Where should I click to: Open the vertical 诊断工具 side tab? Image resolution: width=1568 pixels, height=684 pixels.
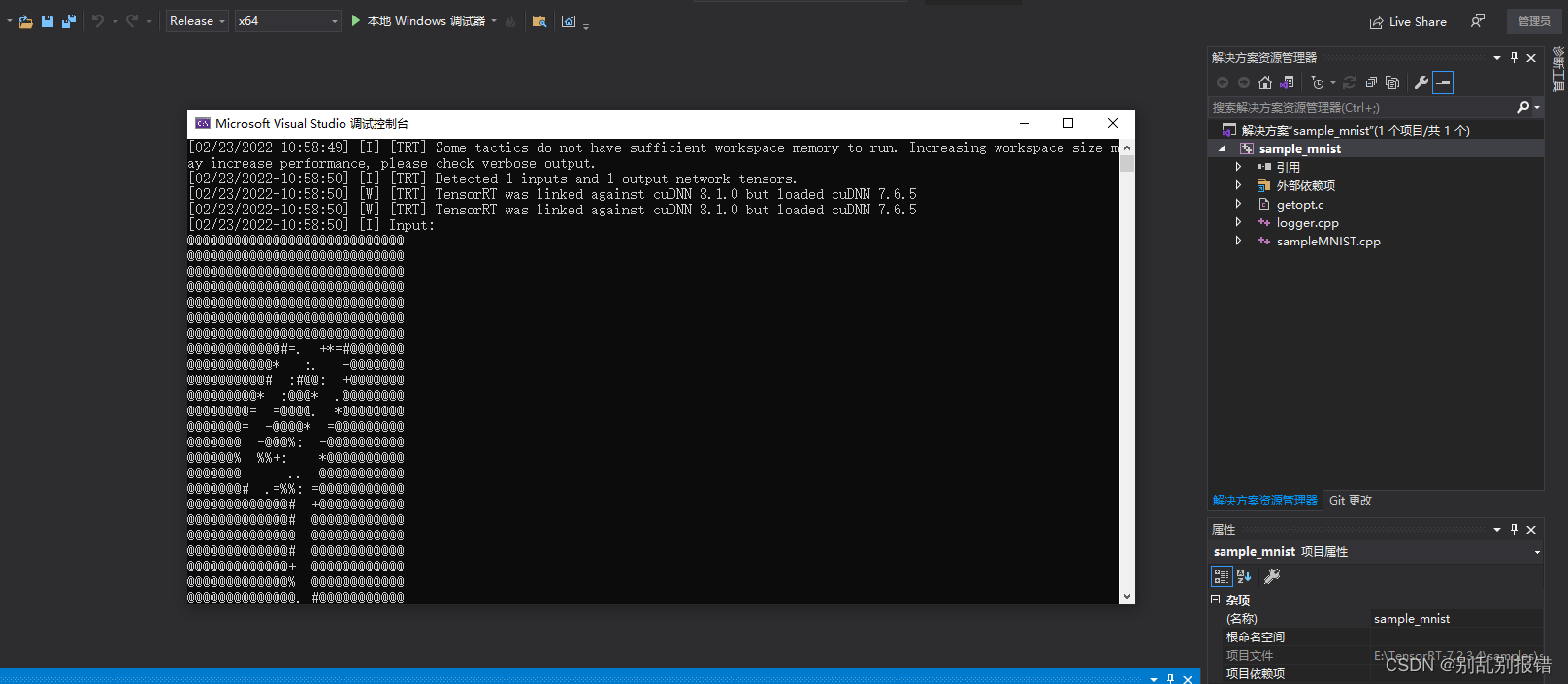1558,69
